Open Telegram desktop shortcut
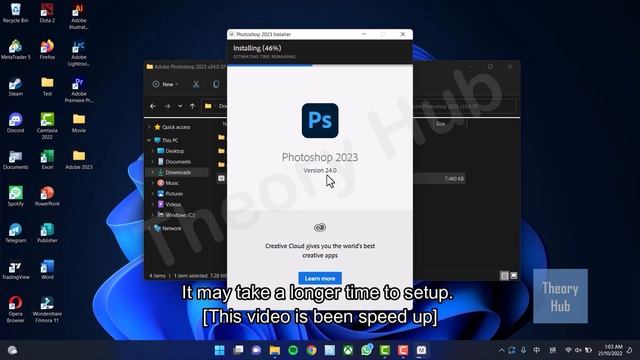Viewport: 640px width, 360px height. click(x=16, y=233)
